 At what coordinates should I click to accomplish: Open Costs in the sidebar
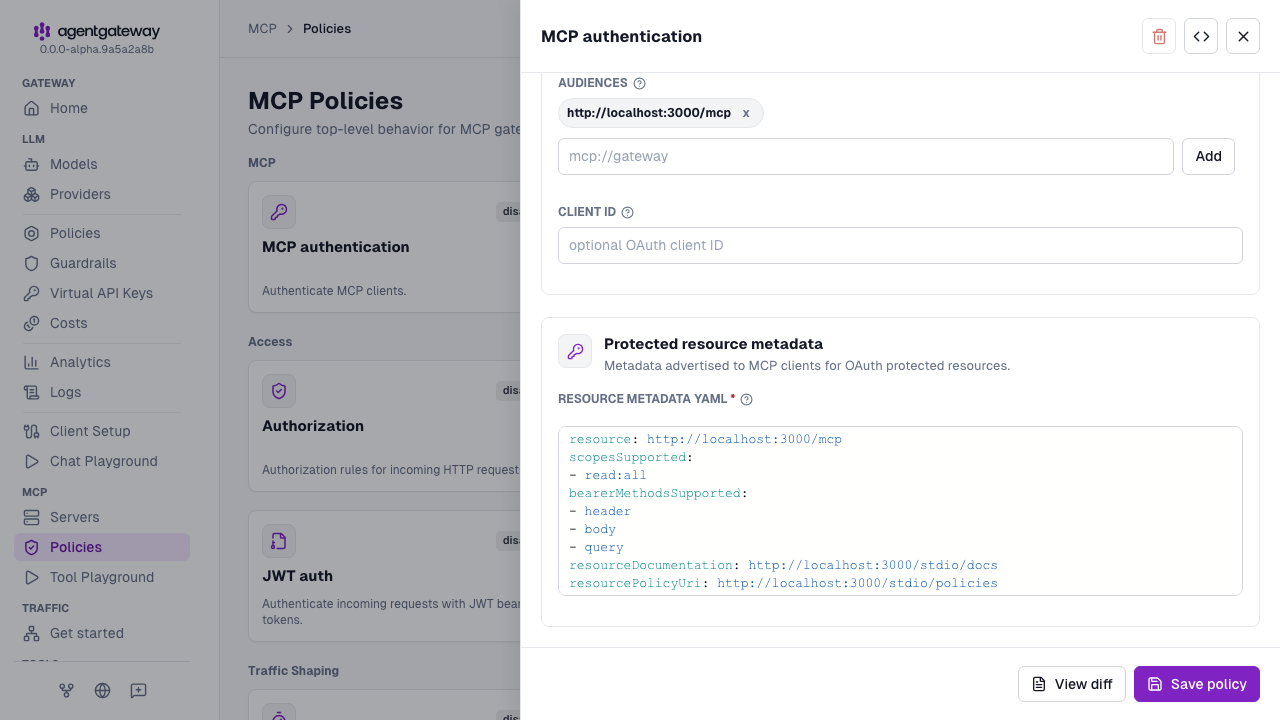pos(102,323)
